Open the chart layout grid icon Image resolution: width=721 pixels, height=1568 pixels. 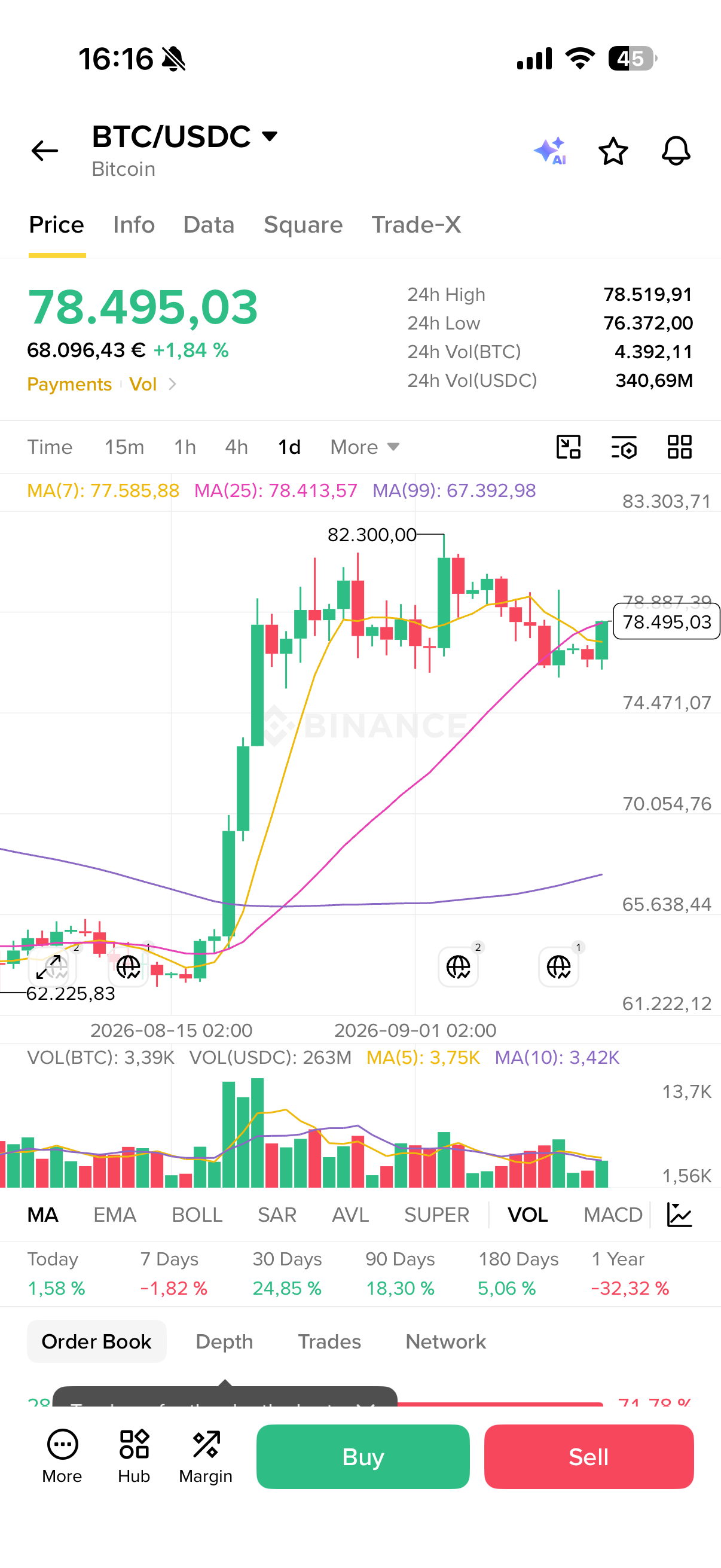point(680,447)
